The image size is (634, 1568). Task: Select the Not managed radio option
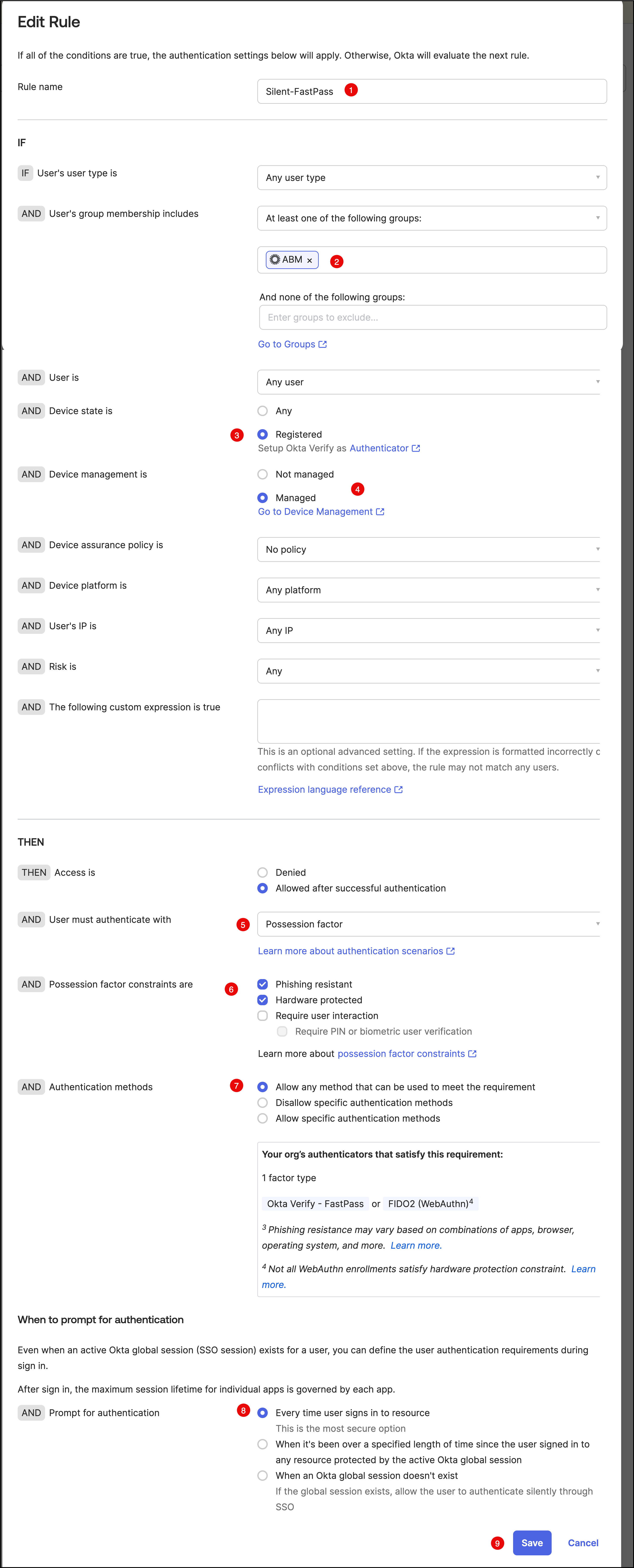click(263, 475)
